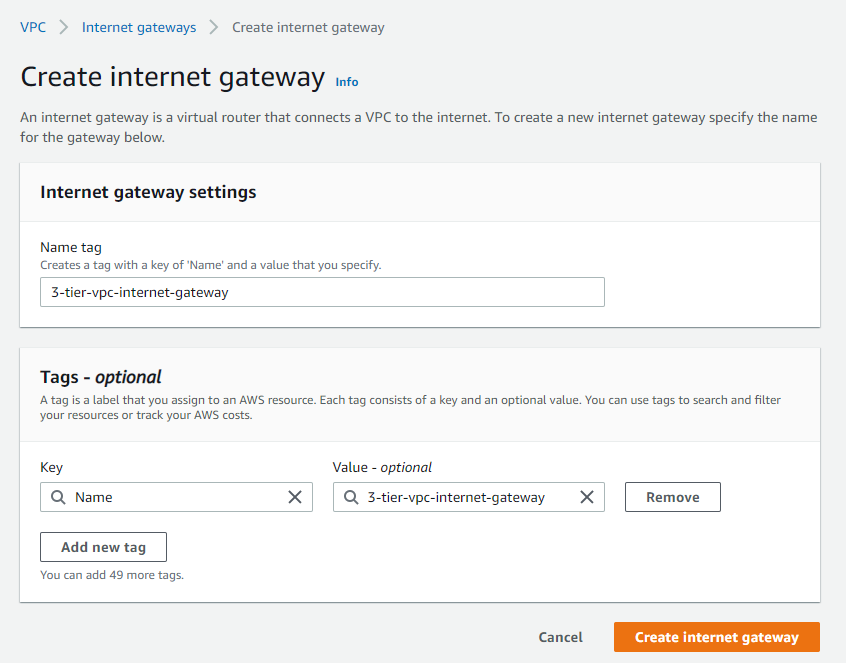Click the Internet gateway settings heading
The width and height of the screenshot is (846, 663).
click(148, 193)
